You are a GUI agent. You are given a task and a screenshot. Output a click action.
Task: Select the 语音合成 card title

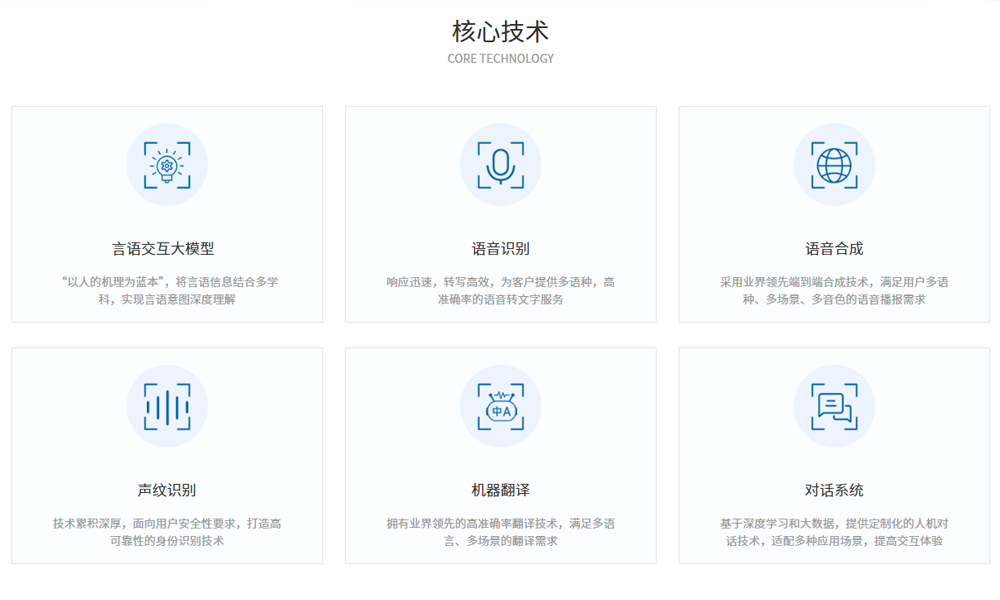point(834,249)
